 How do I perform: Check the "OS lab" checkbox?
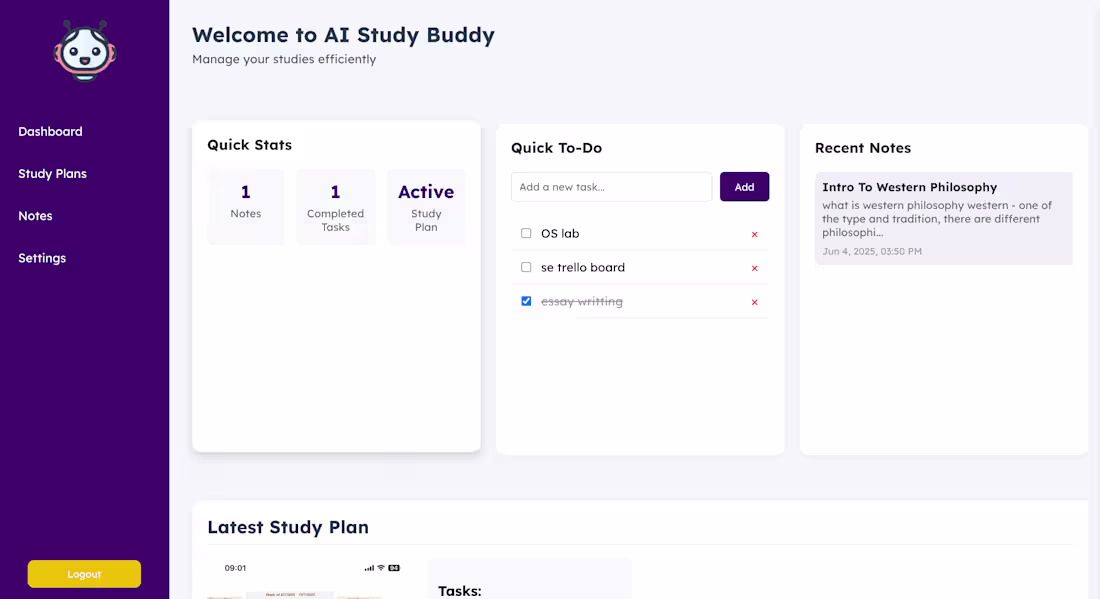[x=526, y=233]
